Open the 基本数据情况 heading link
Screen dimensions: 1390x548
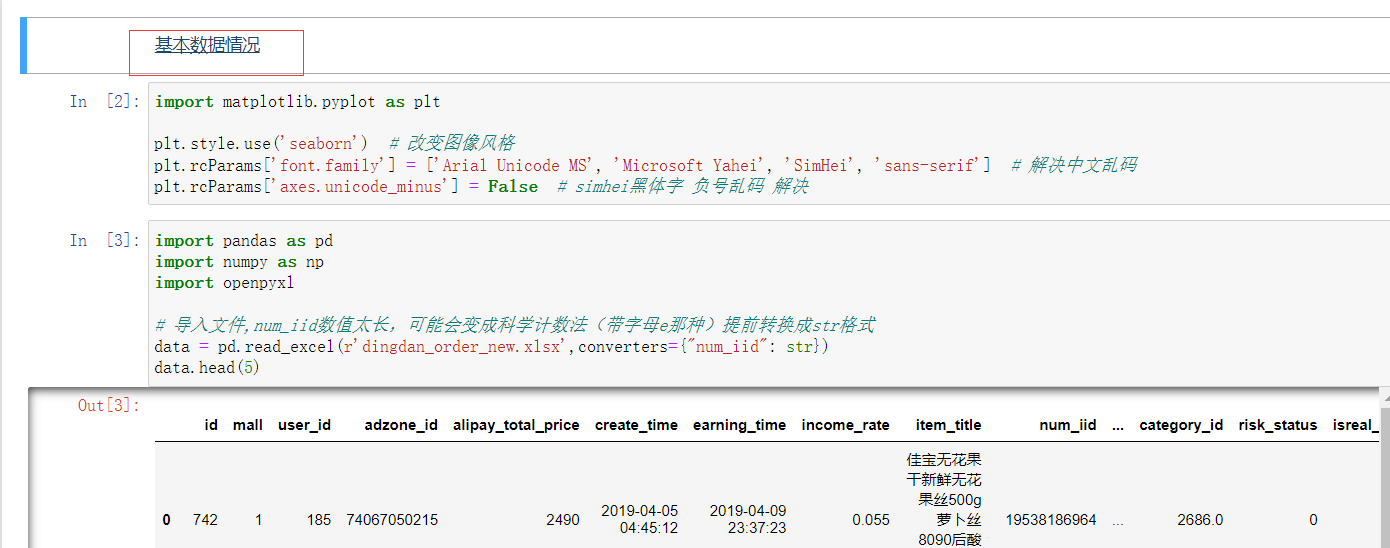point(207,45)
